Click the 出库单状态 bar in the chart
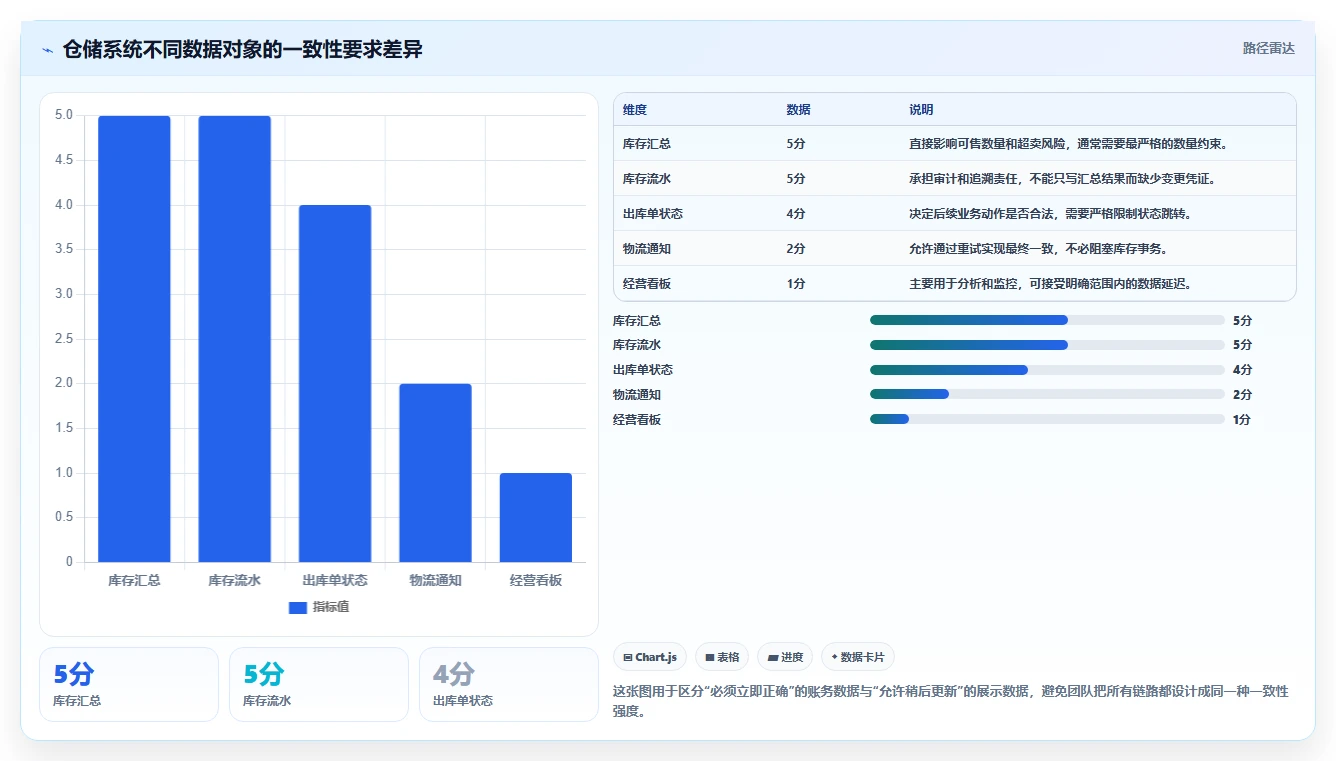1336x761 pixels. point(335,384)
